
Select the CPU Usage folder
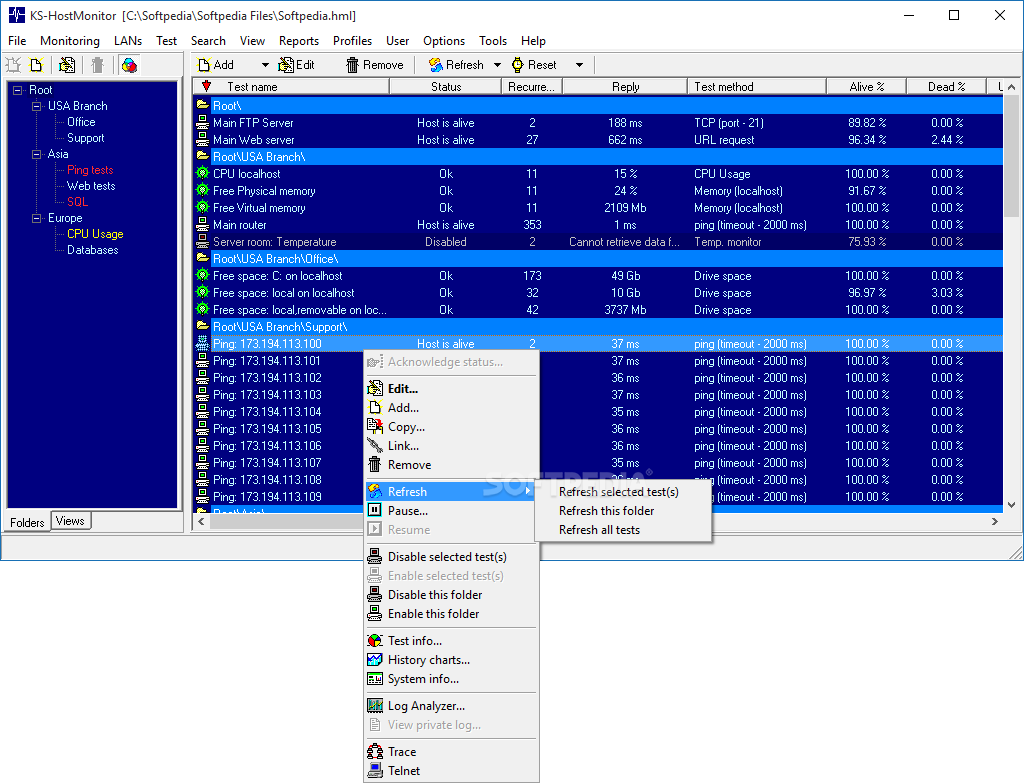pyautogui.click(x=95, y=234)
